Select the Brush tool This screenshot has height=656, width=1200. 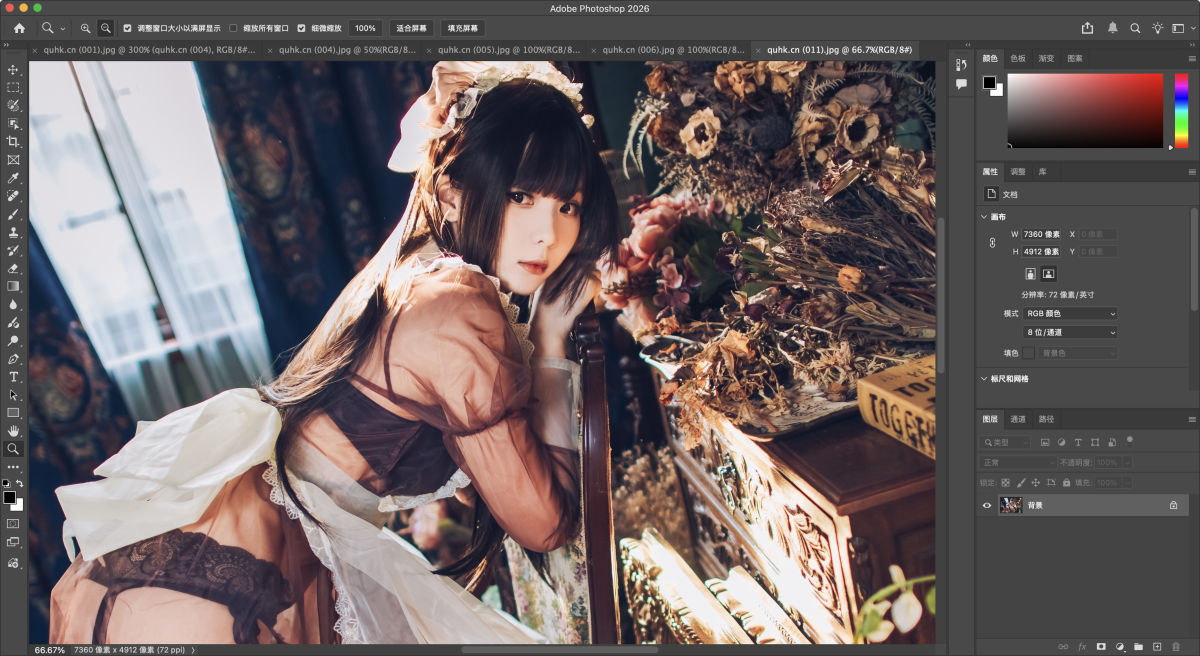click(14, 214)
